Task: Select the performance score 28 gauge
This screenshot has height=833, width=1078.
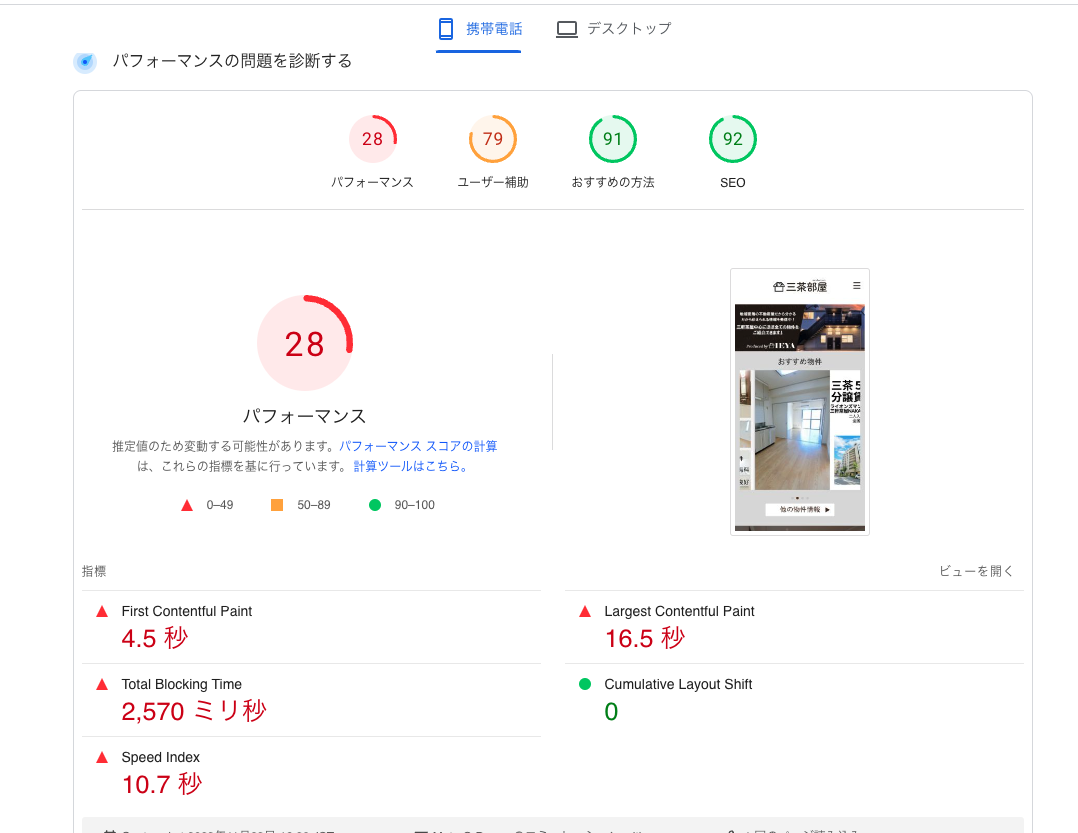Action: [372, 139]
